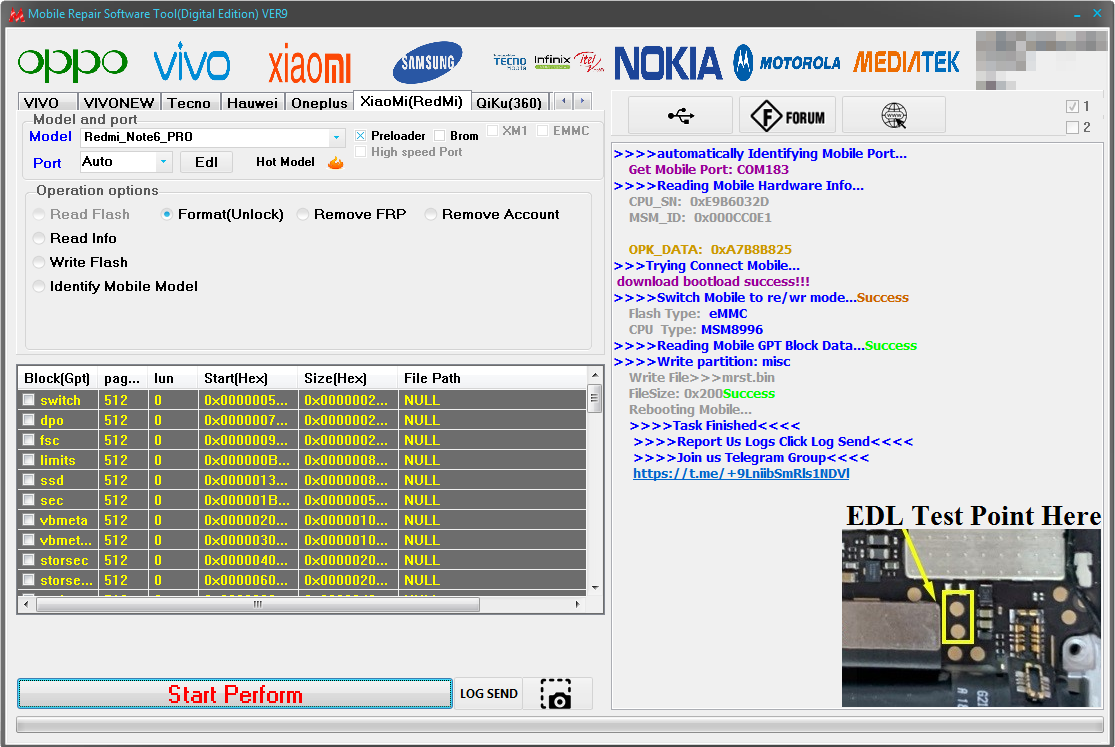Open the website globe icon button
This screenshot has height=747, width=1115.
894,115
